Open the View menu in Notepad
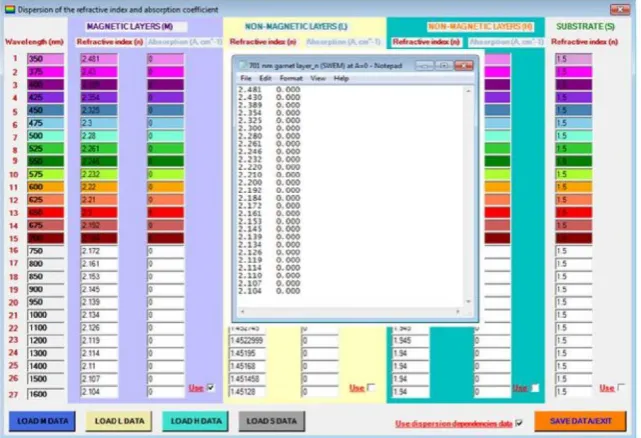 coord(318,78)
